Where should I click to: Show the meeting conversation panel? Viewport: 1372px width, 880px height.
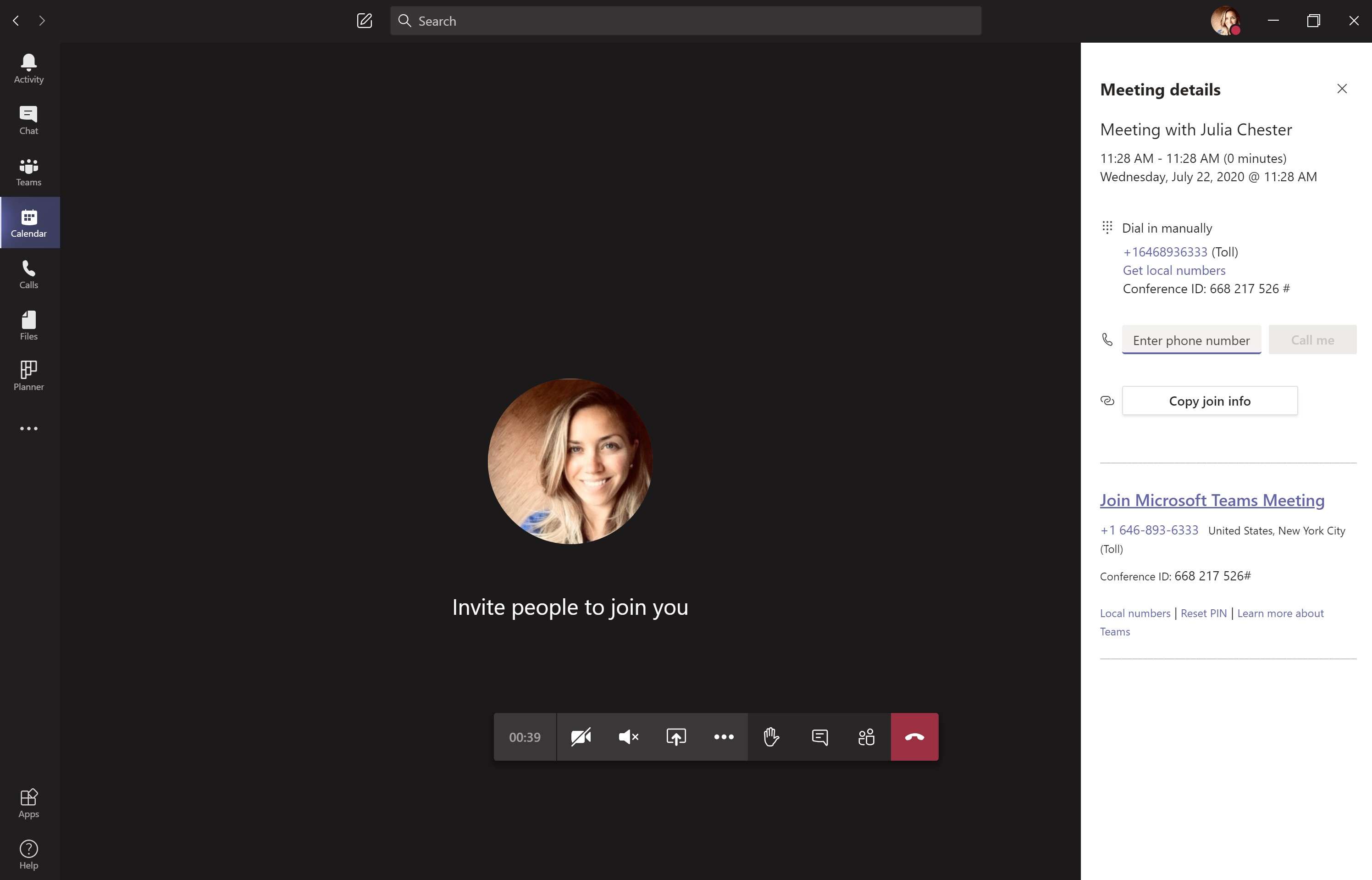(x=819, y=736)
